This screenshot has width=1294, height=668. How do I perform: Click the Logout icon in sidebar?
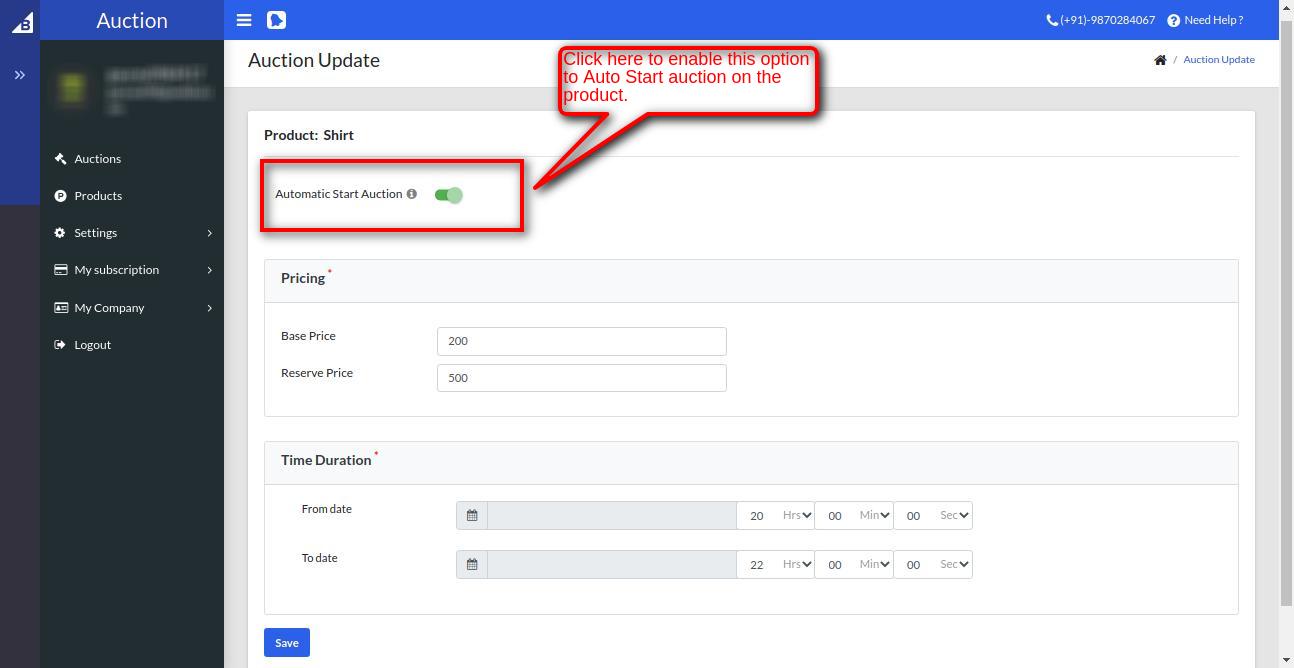pyautogui.click(x=59, y=344)
